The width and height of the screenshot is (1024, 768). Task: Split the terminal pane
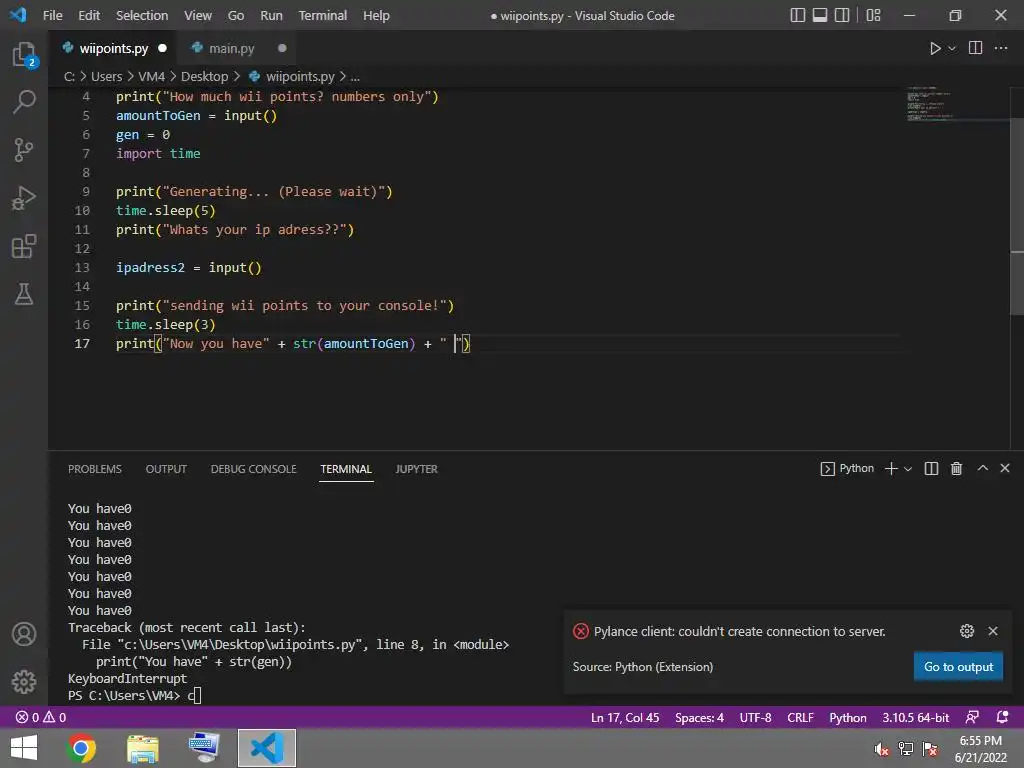(x=931, y=468)
